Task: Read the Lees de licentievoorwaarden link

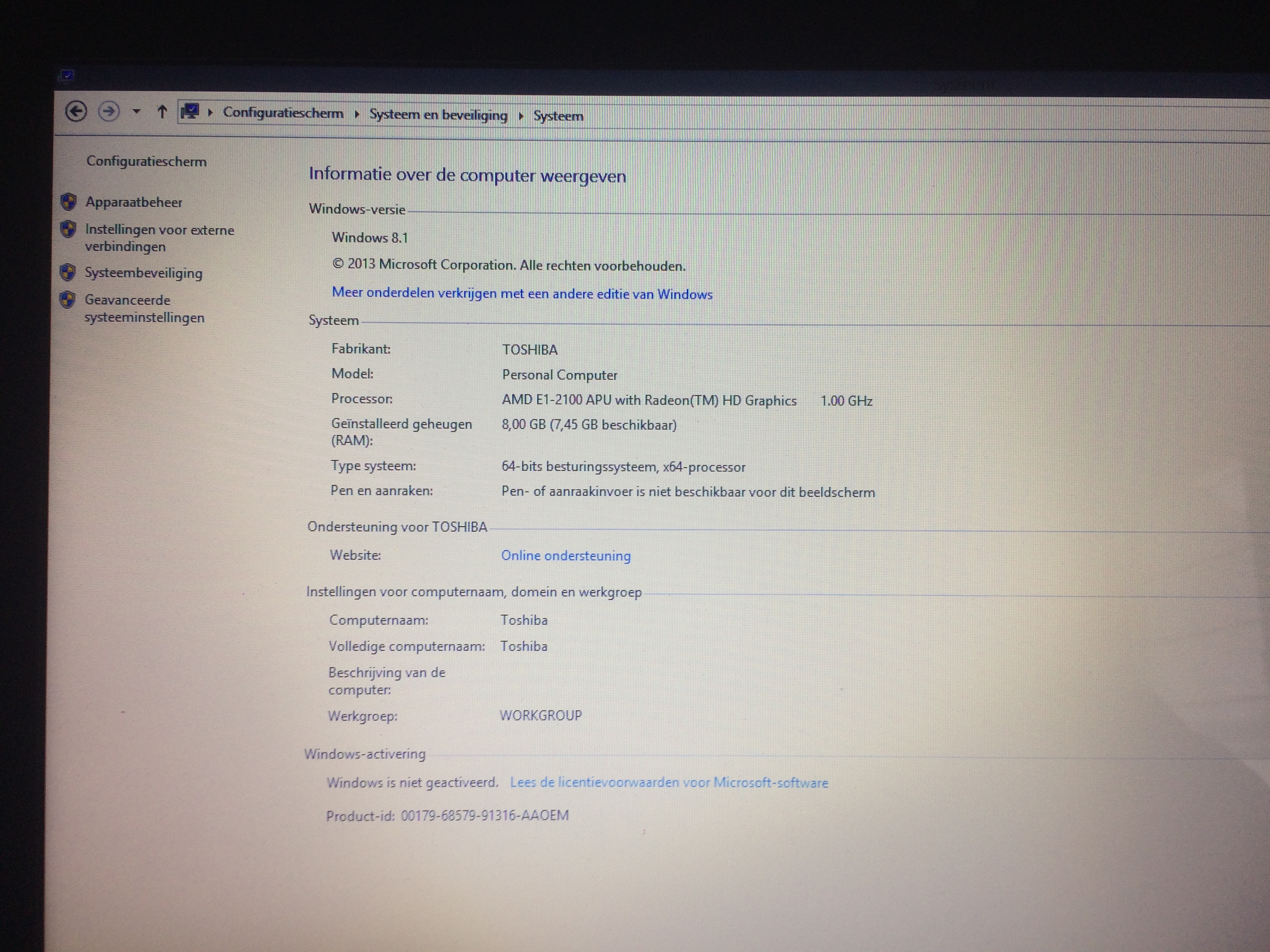Action: (669, 783)
